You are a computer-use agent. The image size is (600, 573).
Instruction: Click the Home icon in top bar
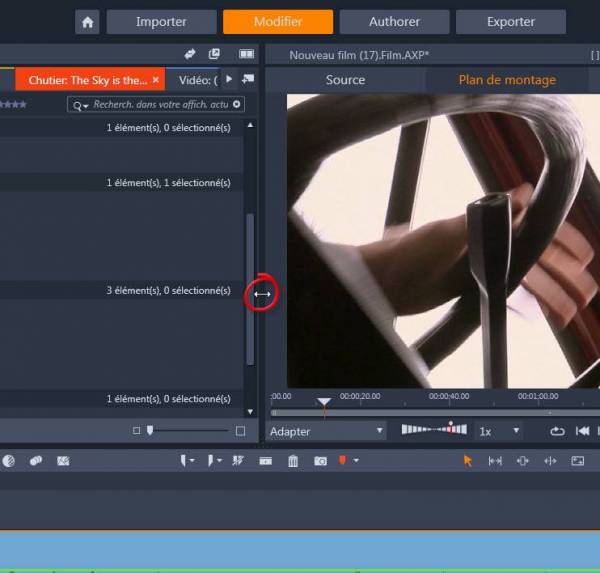coord(88,22)
